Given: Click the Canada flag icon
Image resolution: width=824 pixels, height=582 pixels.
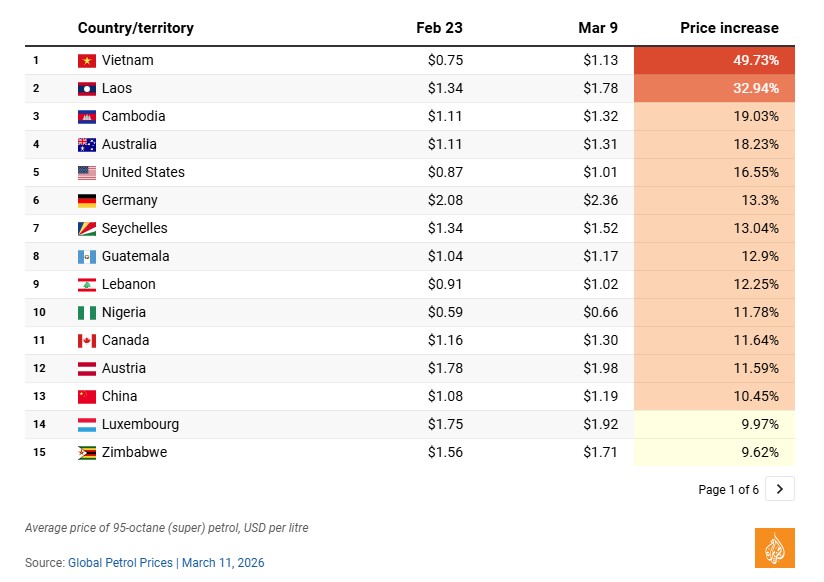Looking at the screenshot, I should pos(87,340).
